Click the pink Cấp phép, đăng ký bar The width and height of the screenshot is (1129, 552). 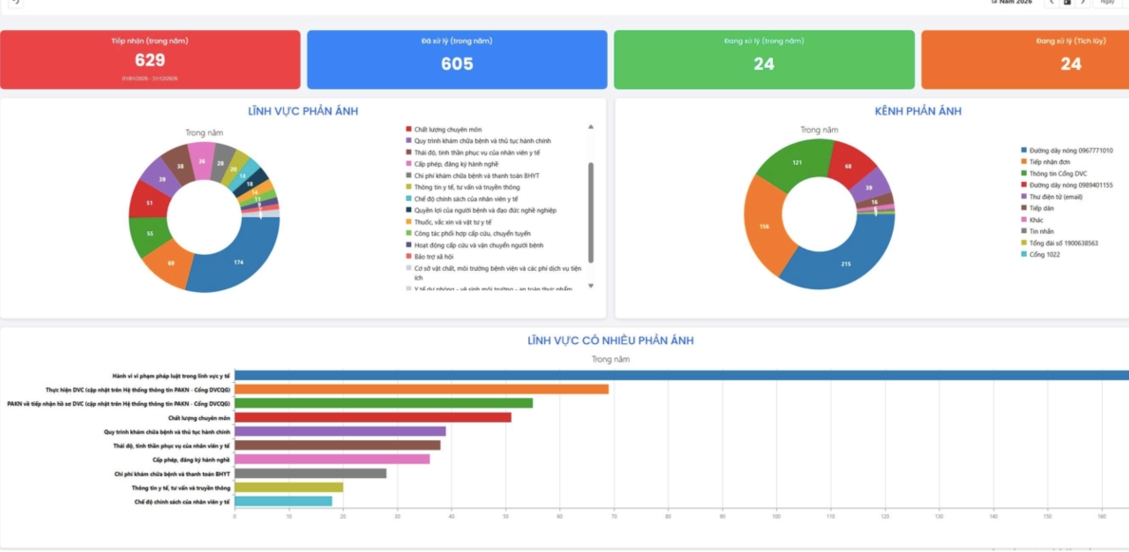[x=332, y=459]
